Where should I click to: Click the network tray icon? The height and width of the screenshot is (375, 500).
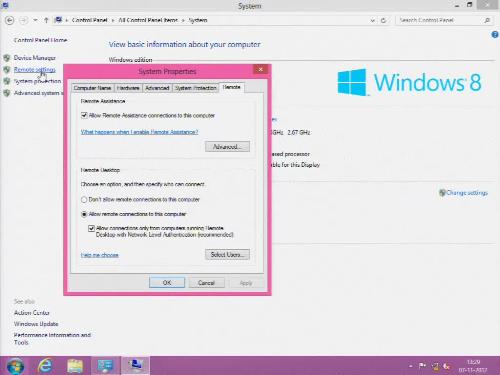coord(435,367)
